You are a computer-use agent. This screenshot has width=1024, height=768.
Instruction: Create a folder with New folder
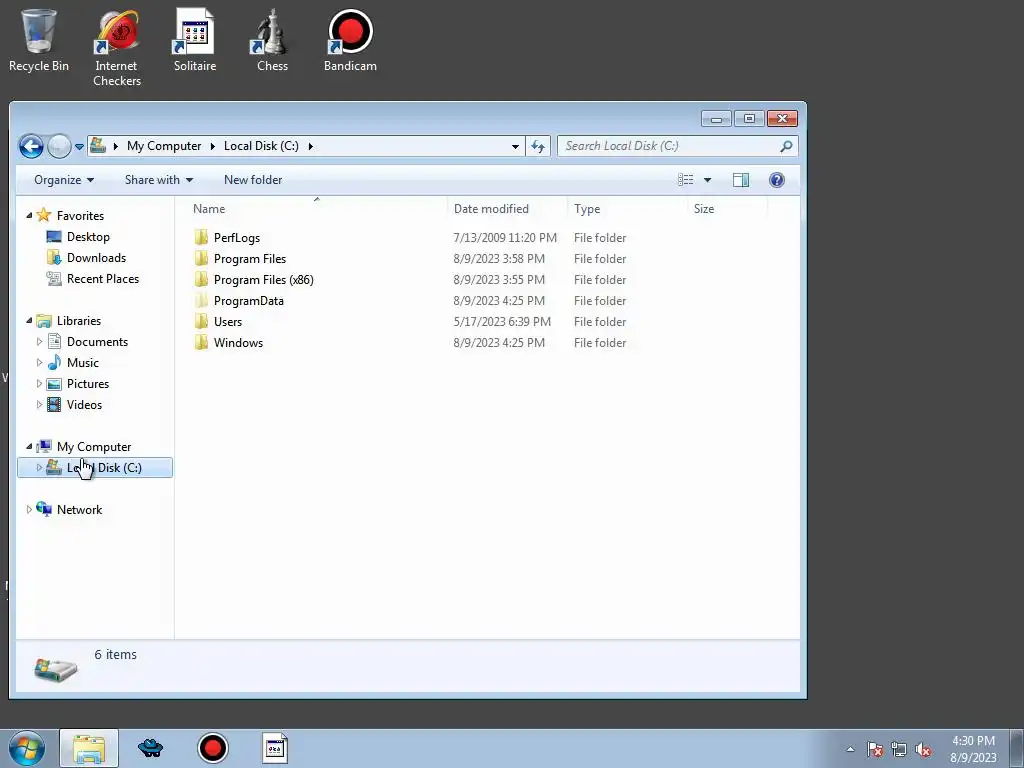click(x=253, y=180)
